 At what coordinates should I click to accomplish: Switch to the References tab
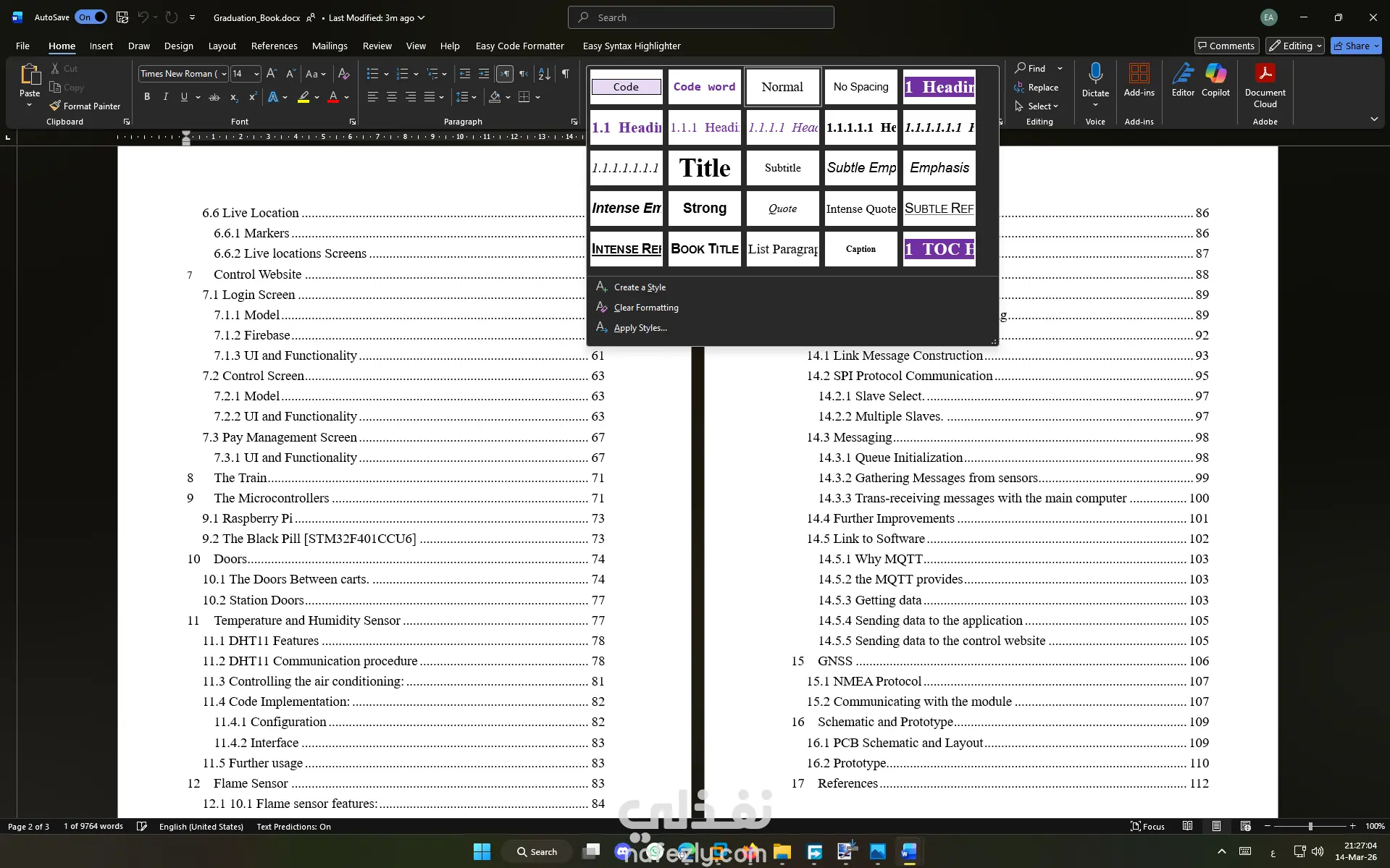pos(274,46)
